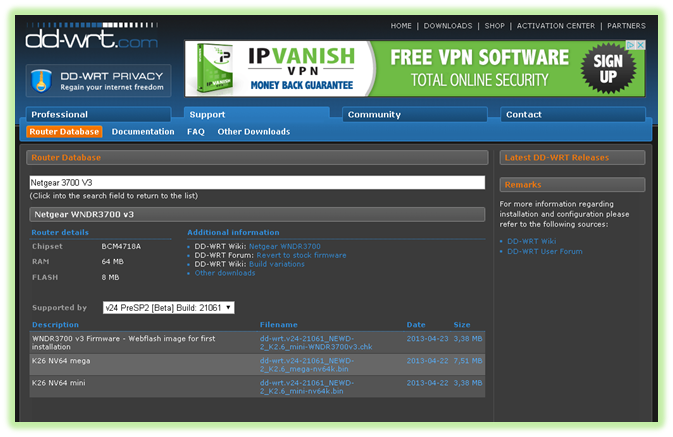Switch to the Professional tab
673x437 pixels.
pyautogui.click(x=99, y=115)
